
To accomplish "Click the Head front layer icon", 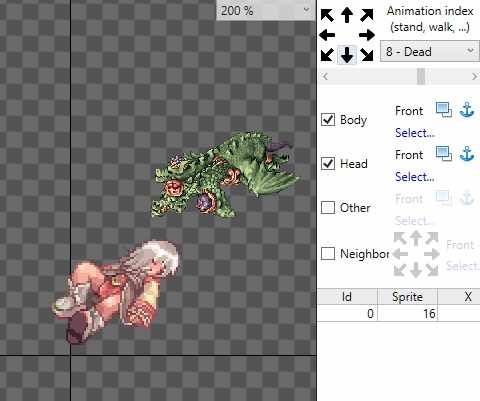I will pos(444,154).
